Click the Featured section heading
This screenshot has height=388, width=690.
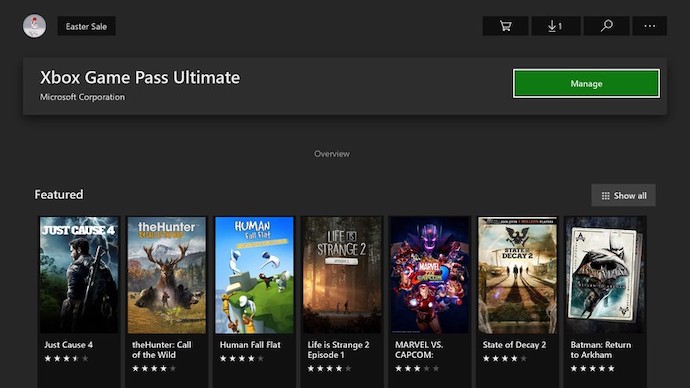(x=59, y=194)
